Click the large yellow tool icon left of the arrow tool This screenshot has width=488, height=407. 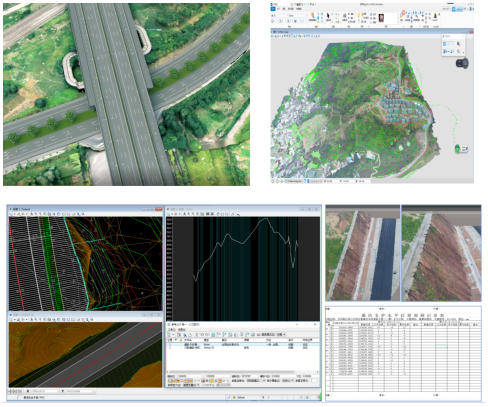313,15
